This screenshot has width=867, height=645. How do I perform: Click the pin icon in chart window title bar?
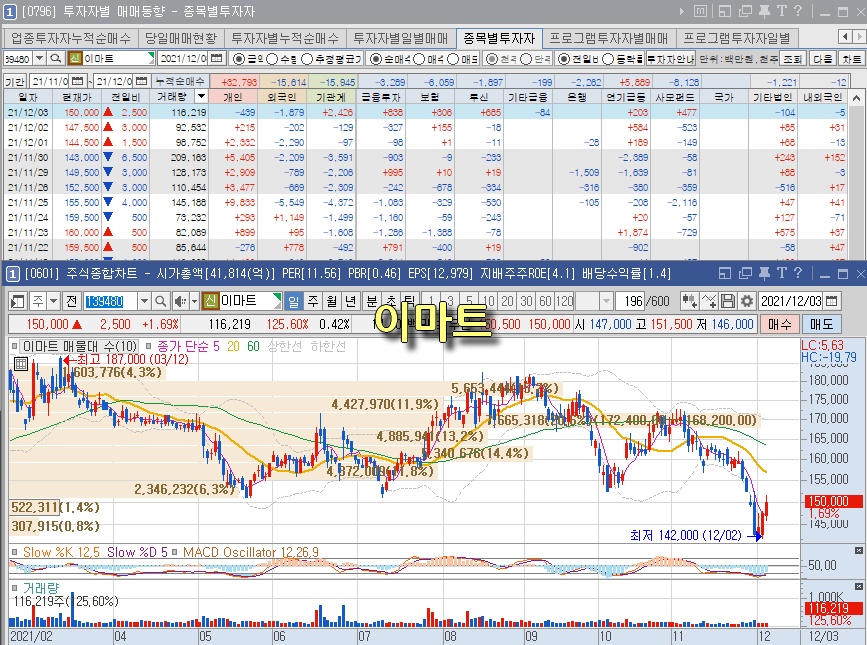(765, 273)
